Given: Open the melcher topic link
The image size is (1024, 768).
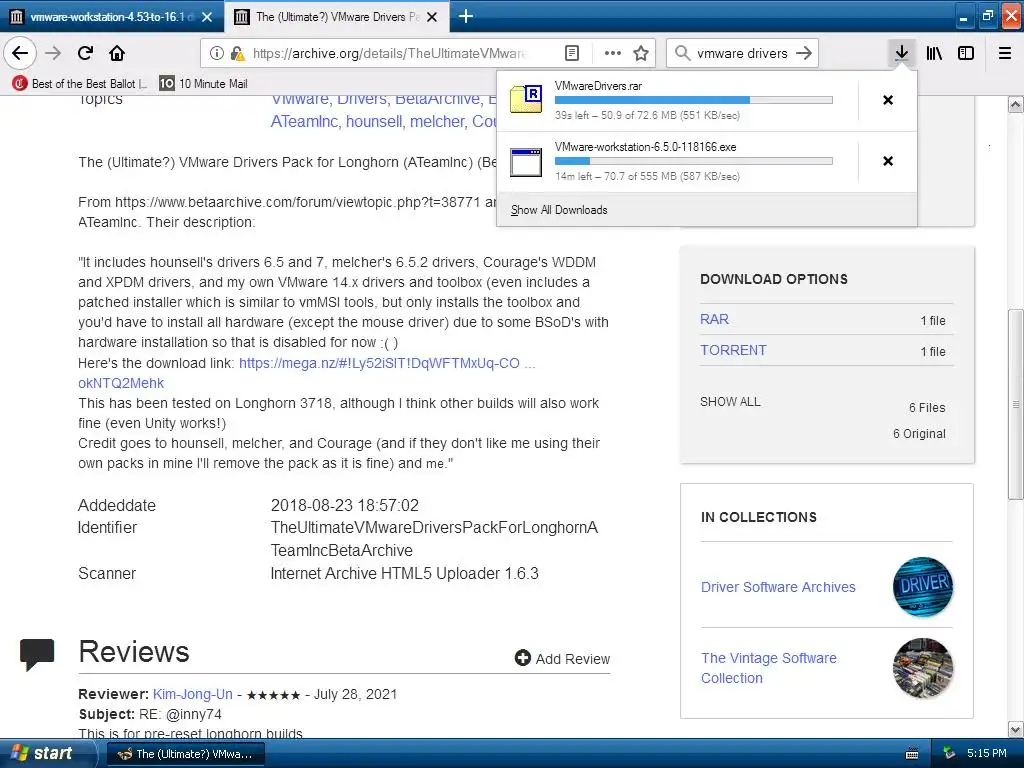Looking at the screenshot, I should pos(437,121).
